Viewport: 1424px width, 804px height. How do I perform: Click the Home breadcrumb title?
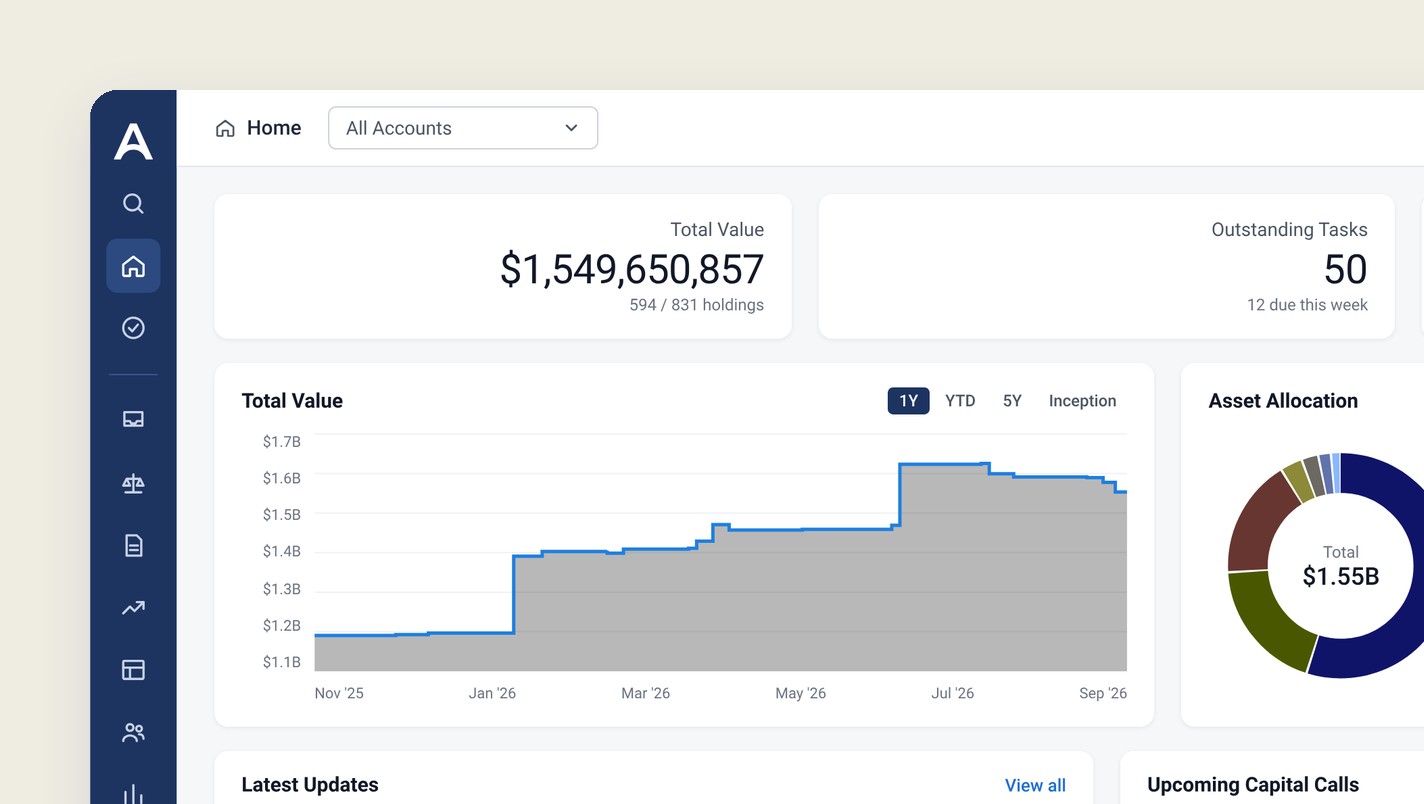[x=274, y=128]
